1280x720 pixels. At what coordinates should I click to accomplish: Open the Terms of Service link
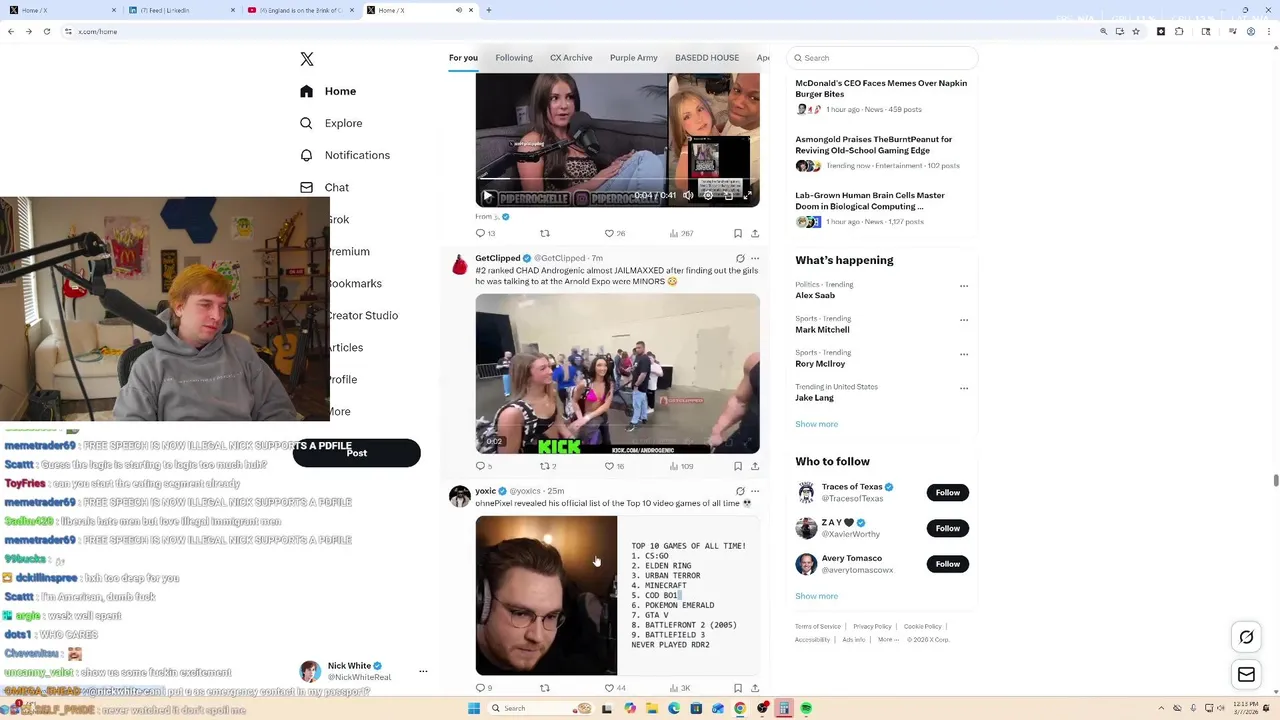coord(818,627)
